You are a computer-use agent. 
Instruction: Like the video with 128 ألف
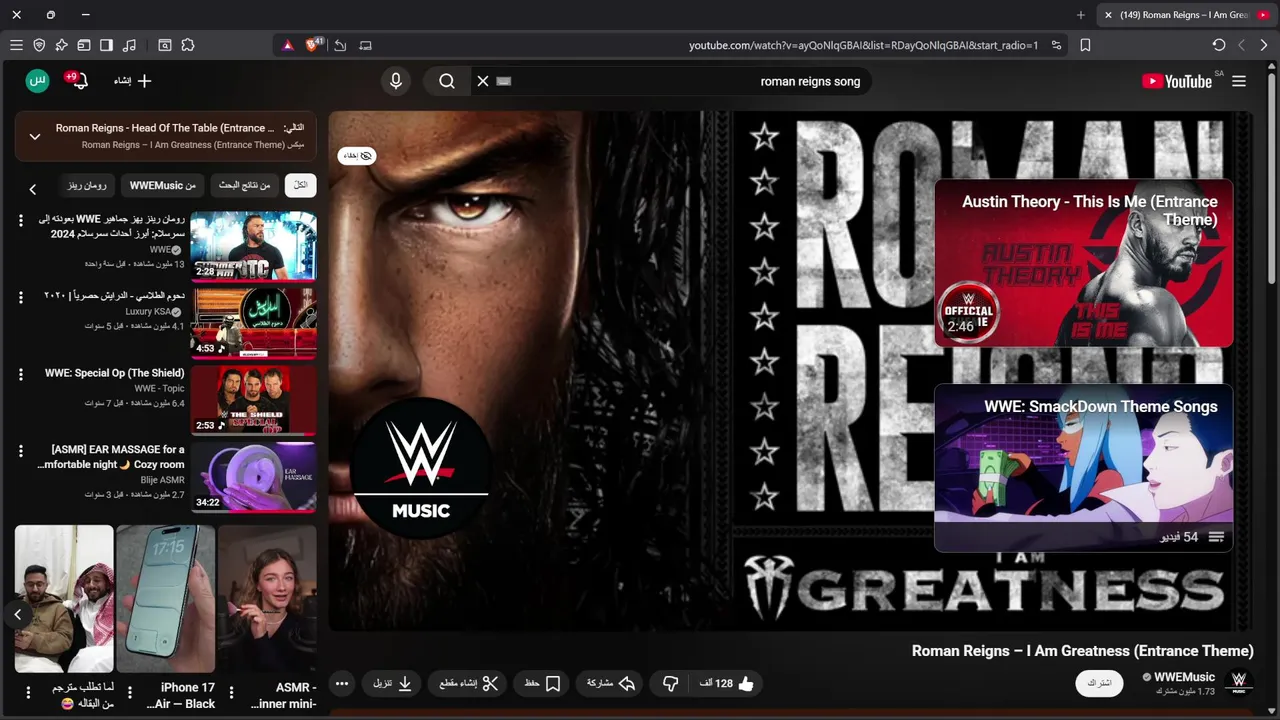click(727, 684)
